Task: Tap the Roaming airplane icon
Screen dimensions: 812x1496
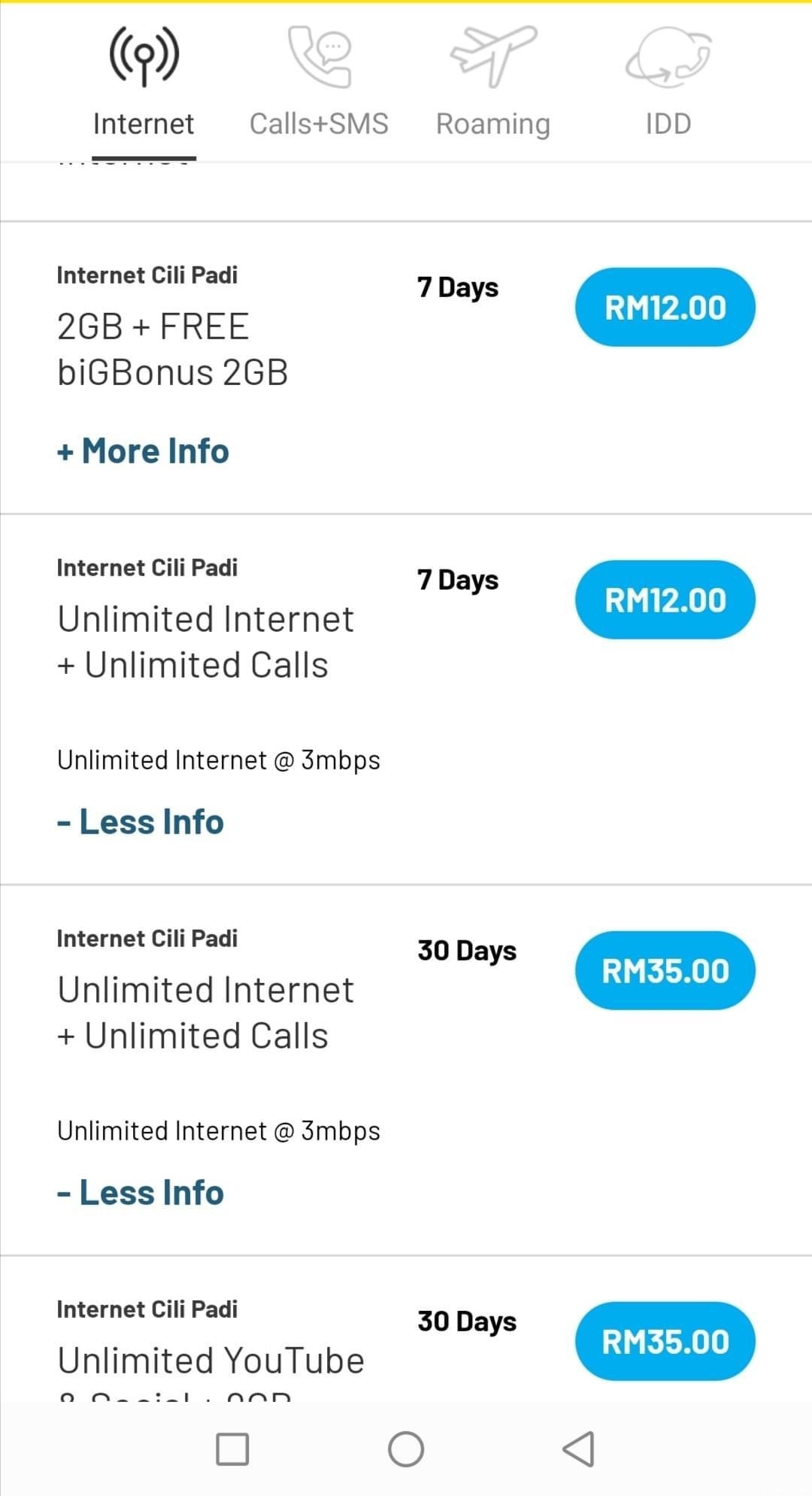Action: point(493,56)
